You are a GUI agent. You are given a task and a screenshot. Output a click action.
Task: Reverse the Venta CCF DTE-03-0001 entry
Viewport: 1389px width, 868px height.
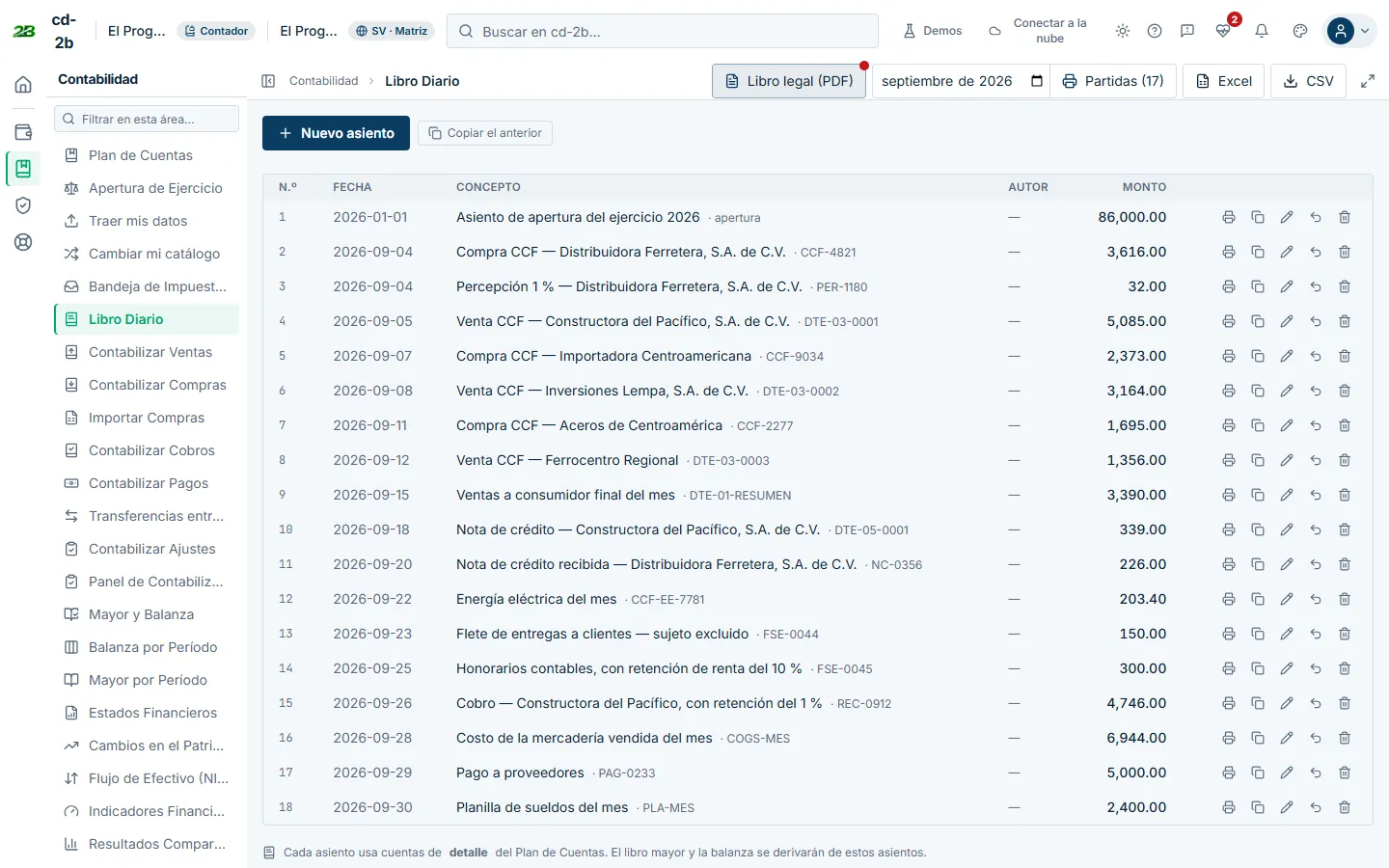click(x=1316, y=321)
